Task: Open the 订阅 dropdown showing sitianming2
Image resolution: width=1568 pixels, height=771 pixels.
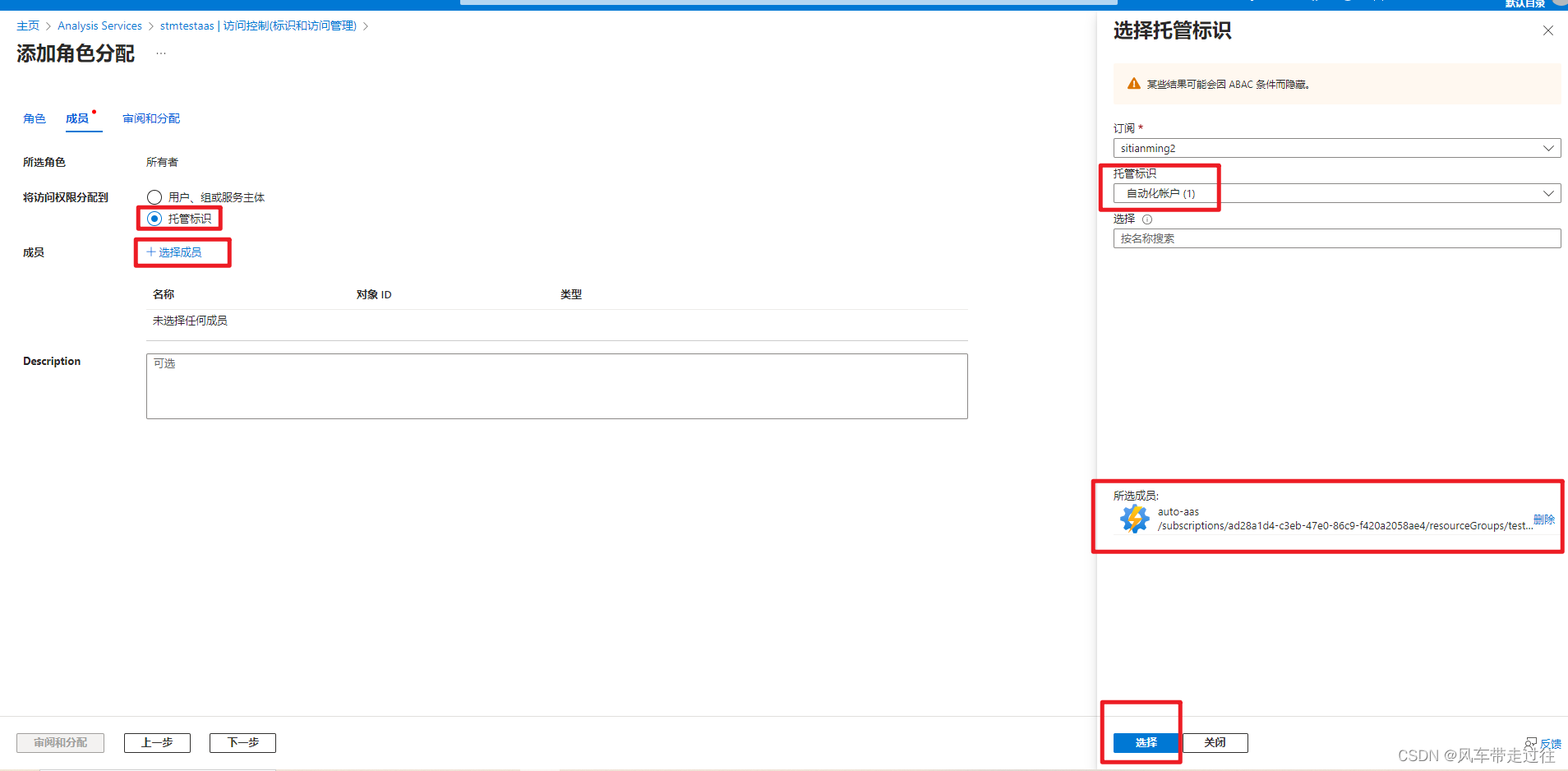Action: tap(1337, 148)
